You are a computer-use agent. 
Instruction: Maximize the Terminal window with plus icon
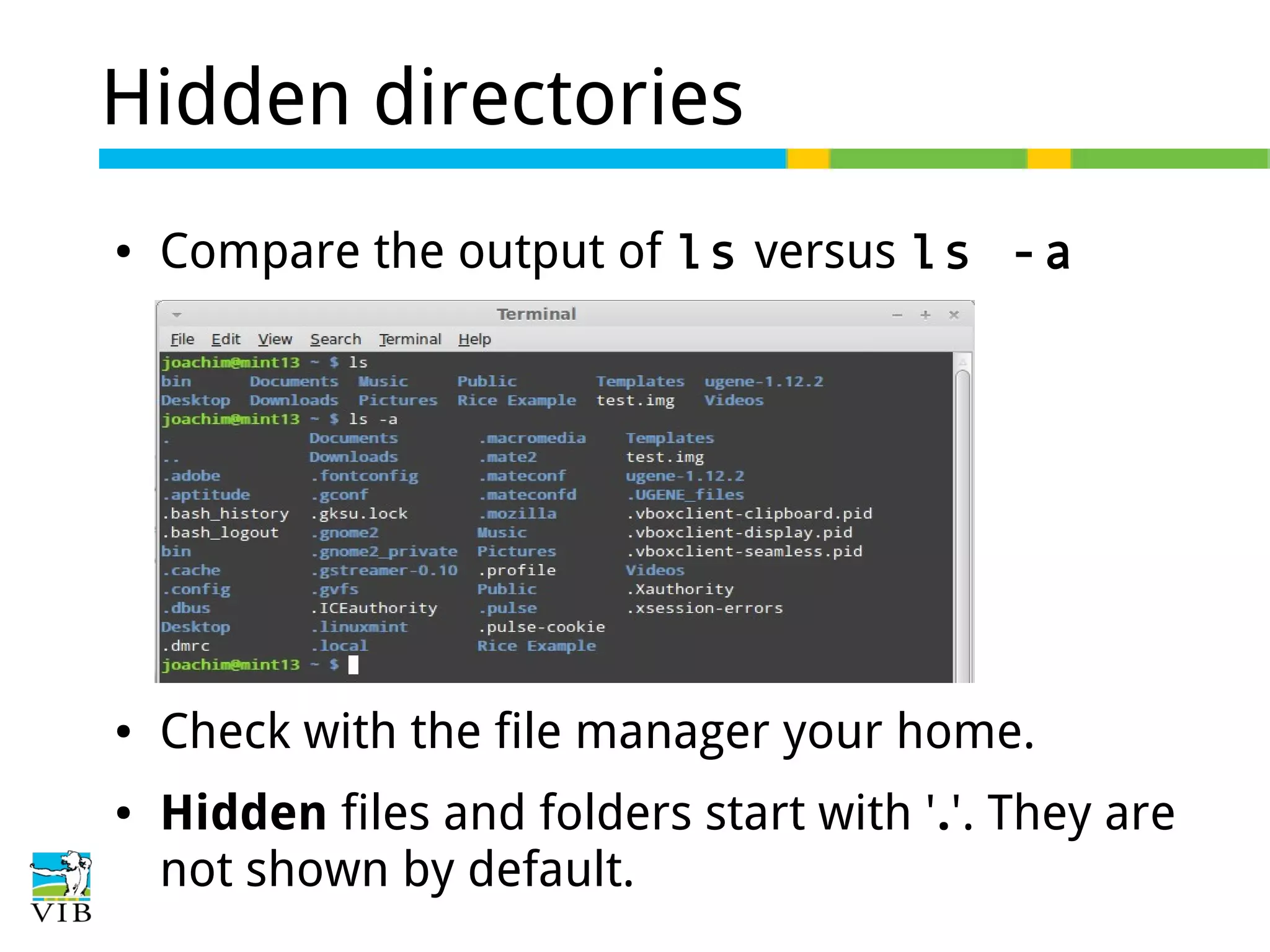point(925,315)
